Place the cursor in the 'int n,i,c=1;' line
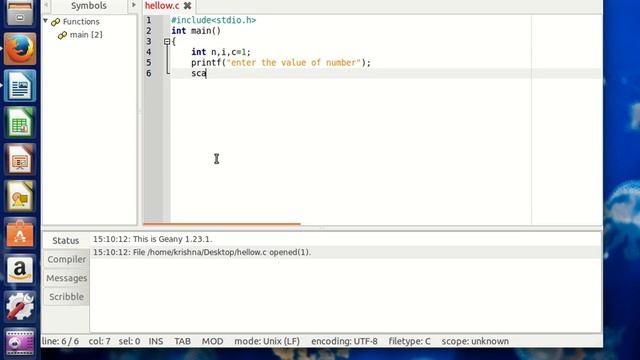The width and height of the screenshot is (640, 360). pyautogui.click(x=221, y=52)
